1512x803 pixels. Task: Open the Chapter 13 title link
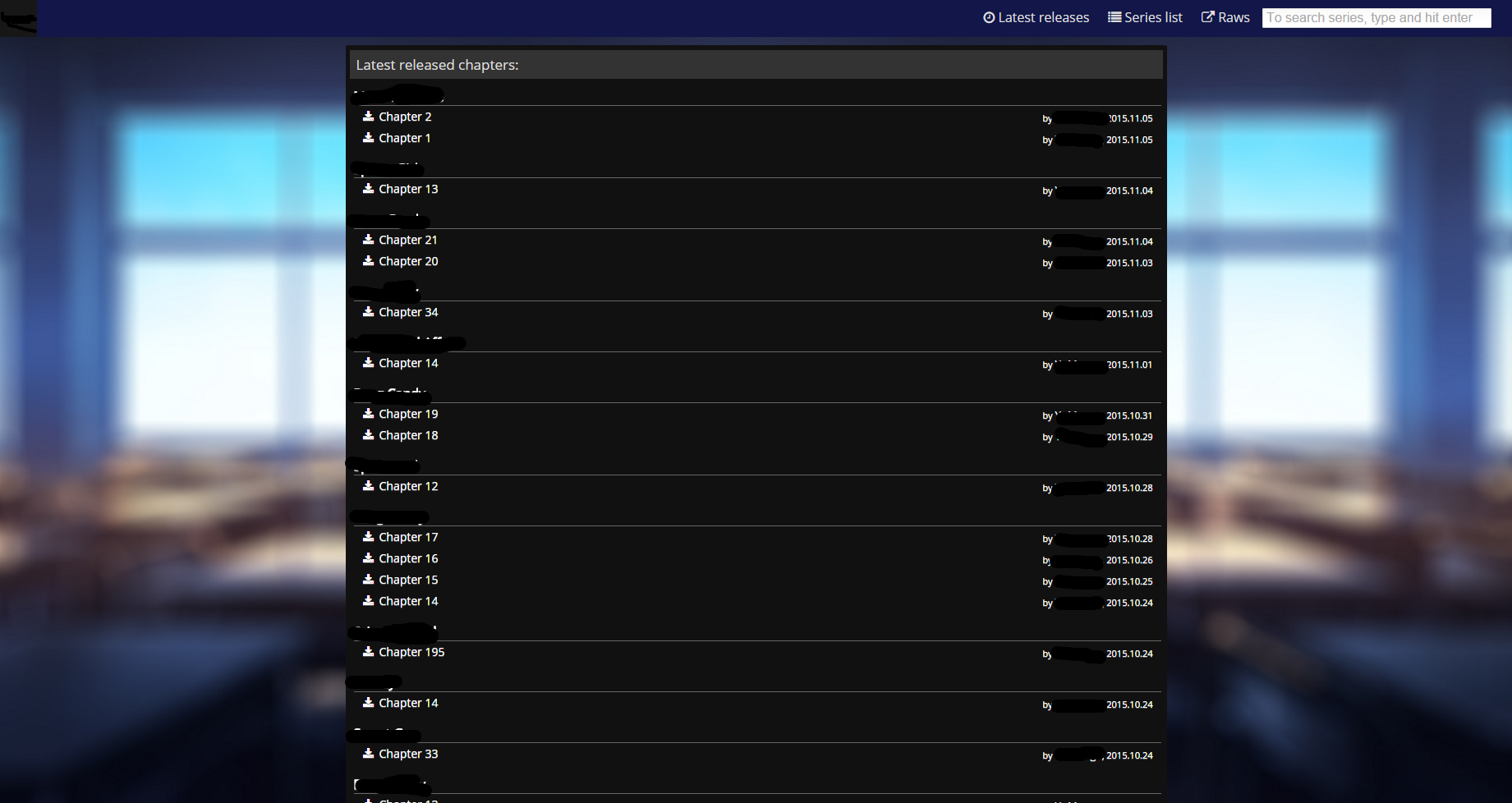[x=408, y=189]
